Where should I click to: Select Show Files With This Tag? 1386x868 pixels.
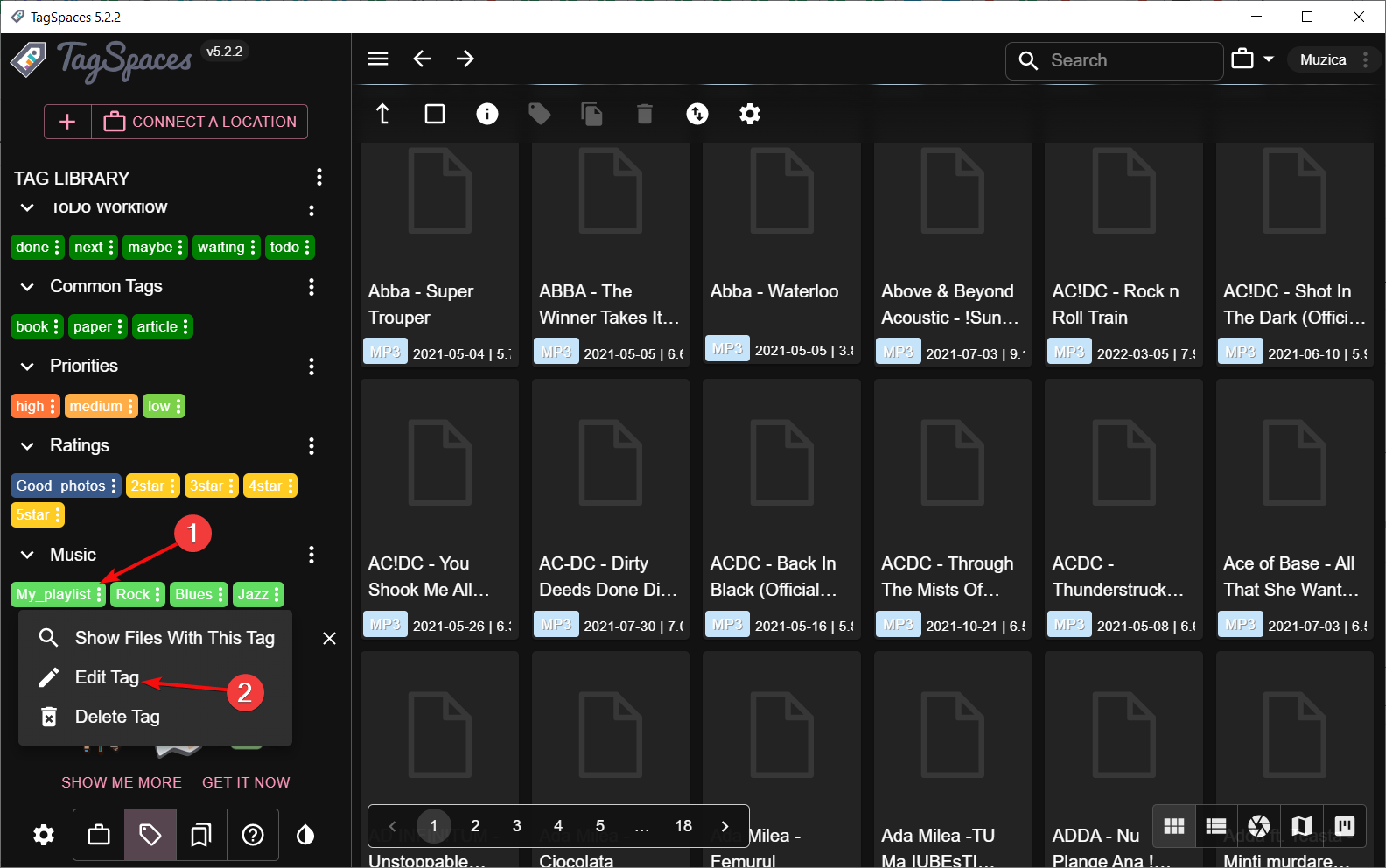click(156, 638)
